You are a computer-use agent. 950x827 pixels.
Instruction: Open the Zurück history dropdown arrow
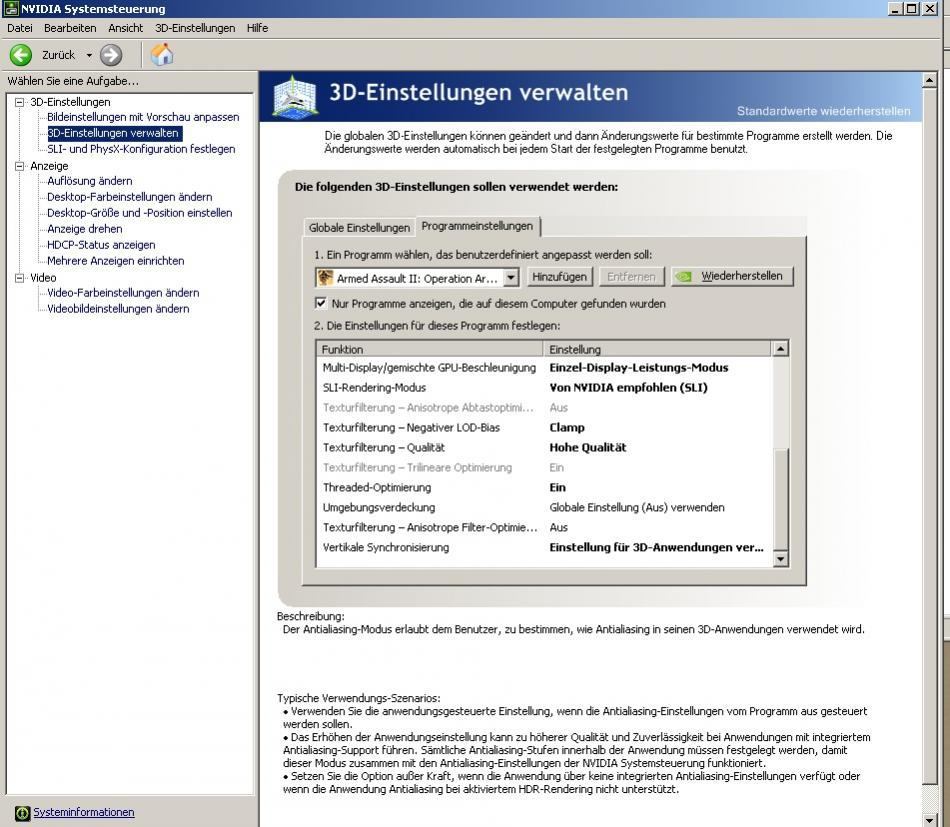coord(89,55)
